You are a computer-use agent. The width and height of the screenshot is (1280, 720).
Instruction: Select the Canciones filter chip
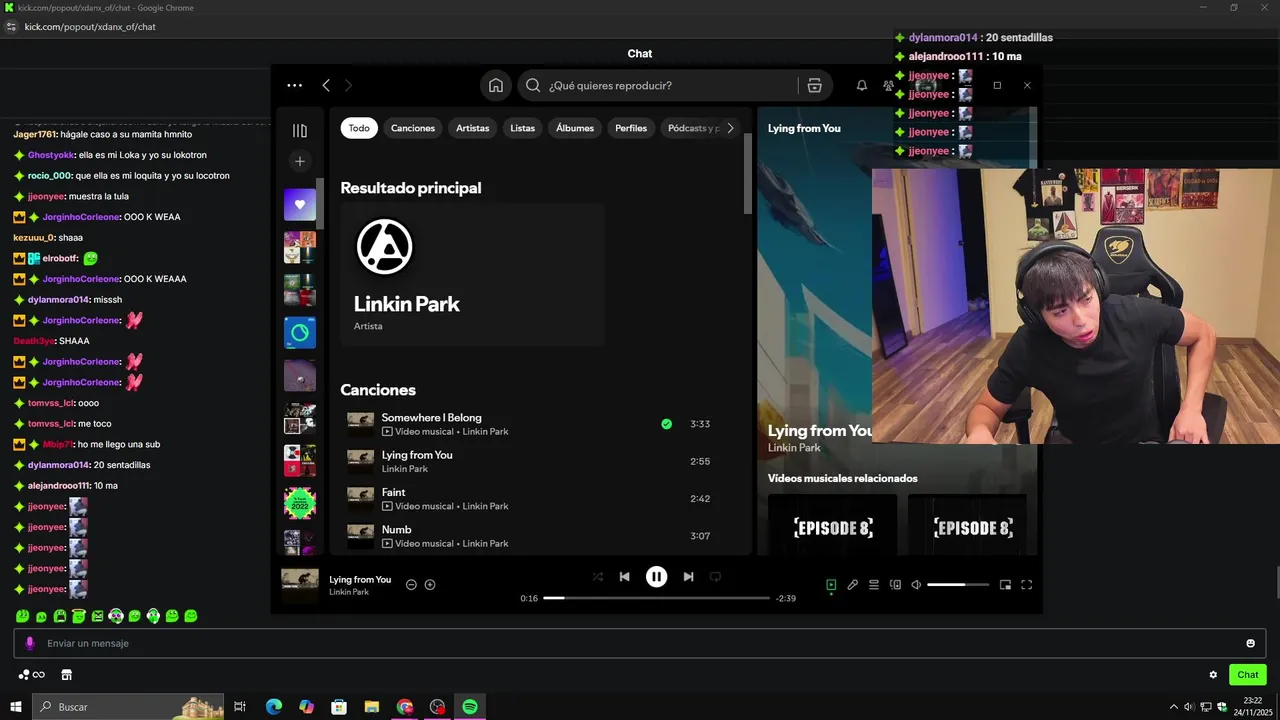pos(413,128)
